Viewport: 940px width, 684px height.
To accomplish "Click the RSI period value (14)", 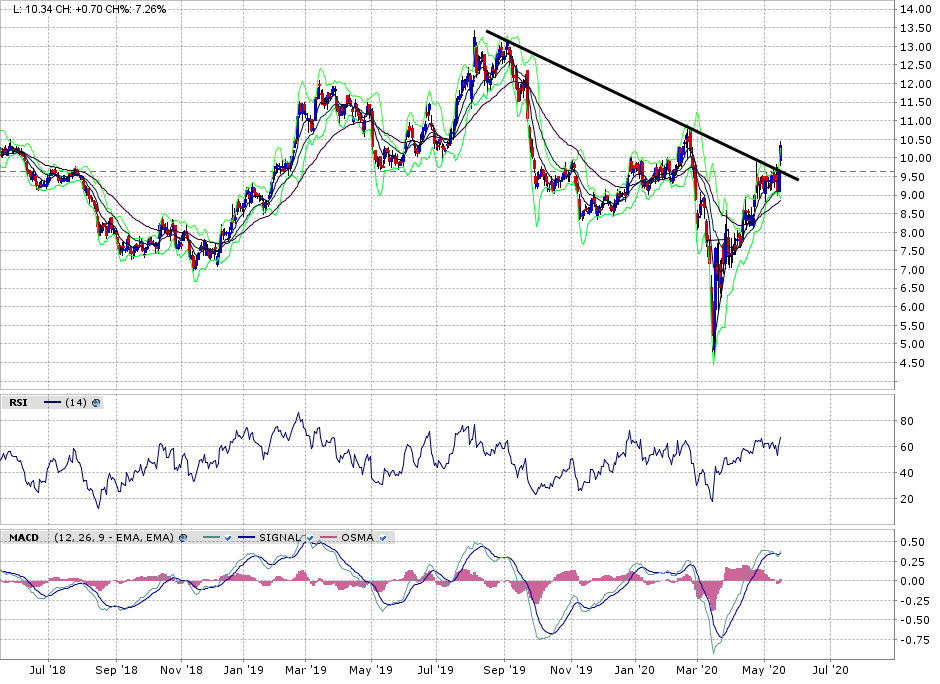I will [76, 403].
